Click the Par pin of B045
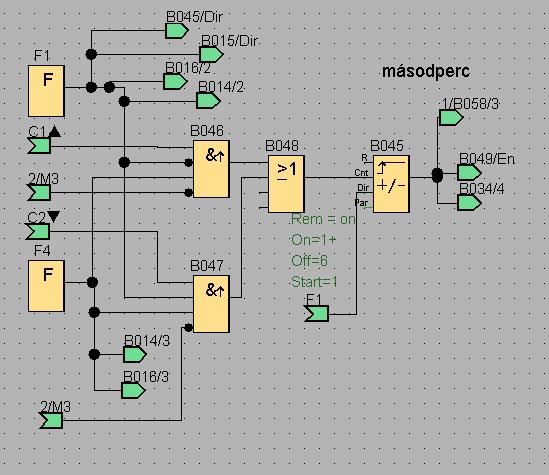This screenshot has height=475, width=549. point(361,203)
